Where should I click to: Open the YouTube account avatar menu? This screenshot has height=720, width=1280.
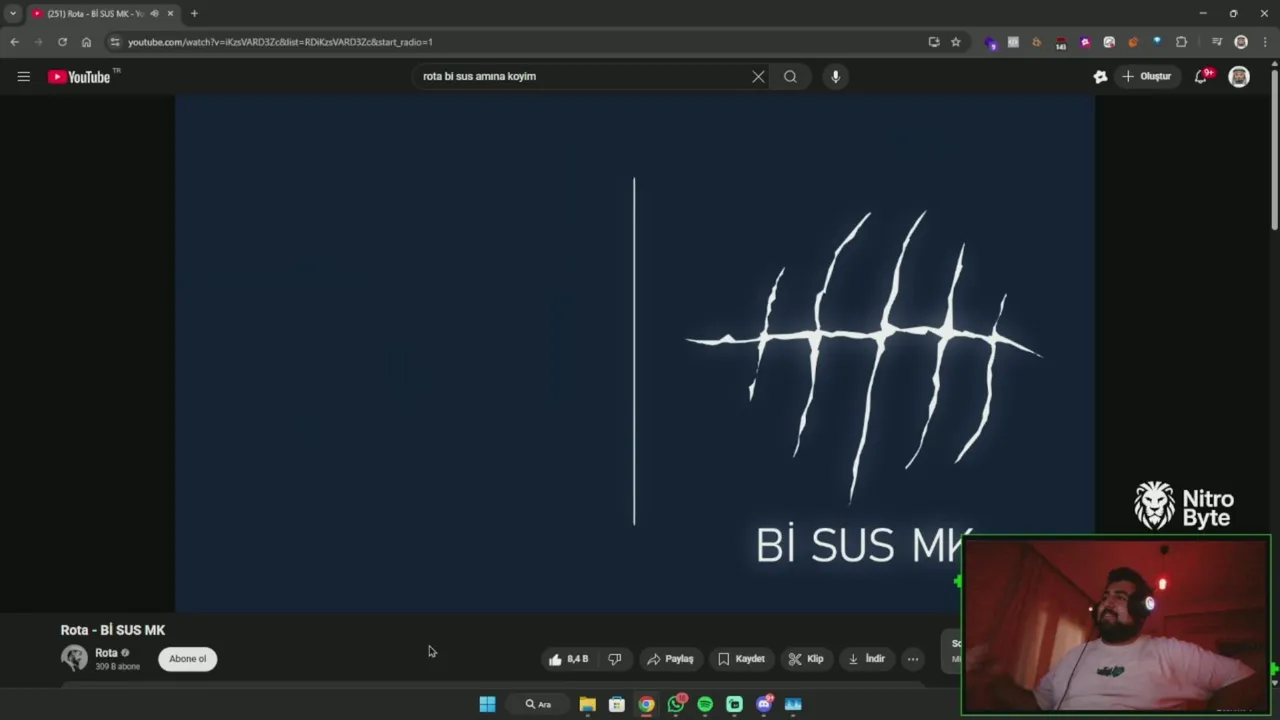click(1239, 76)
